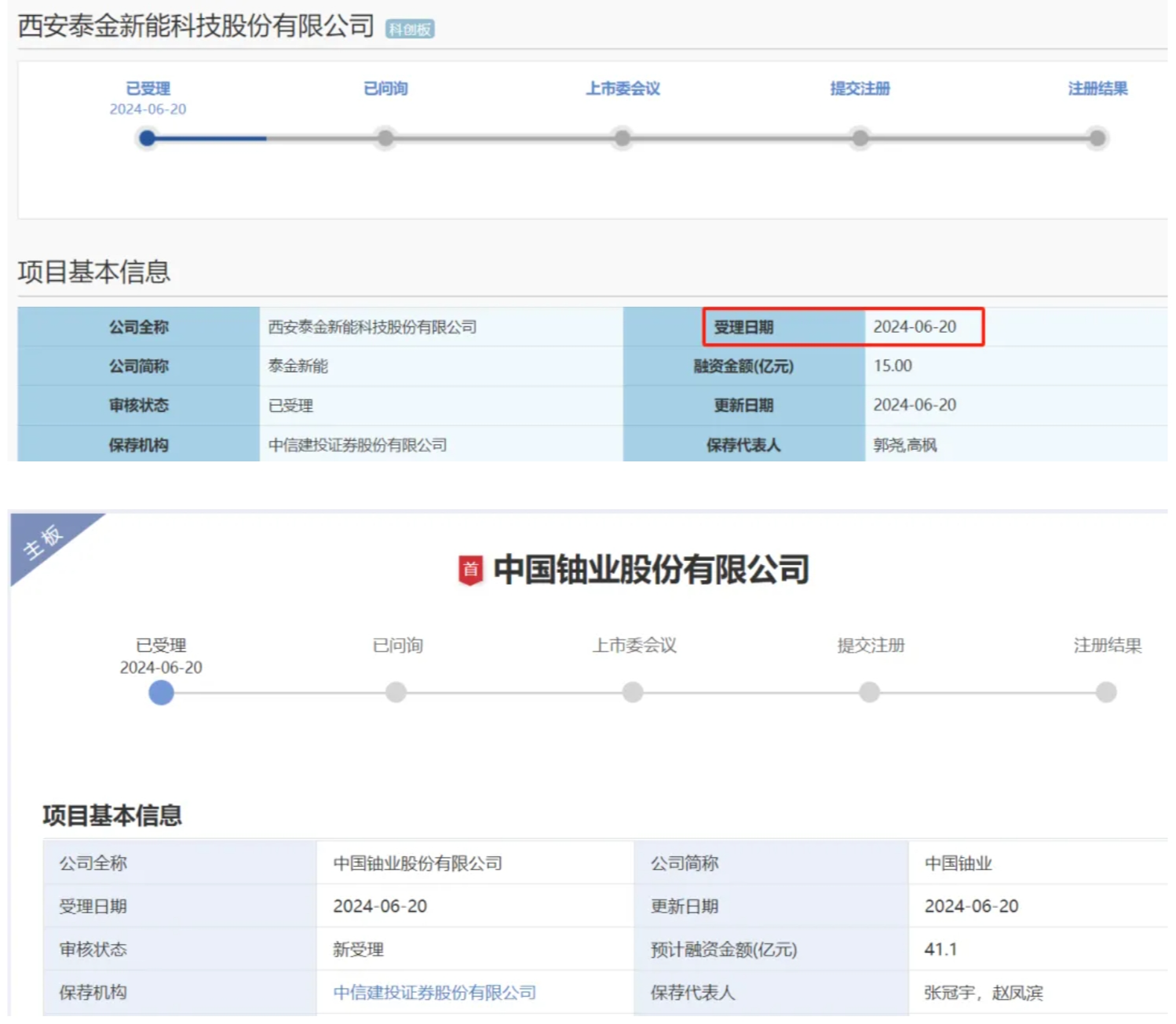Click the 西安泰金新能科技股份有限公司 table cell value
Viewport: 1176px width, 1024px height.
coord(373,327)
